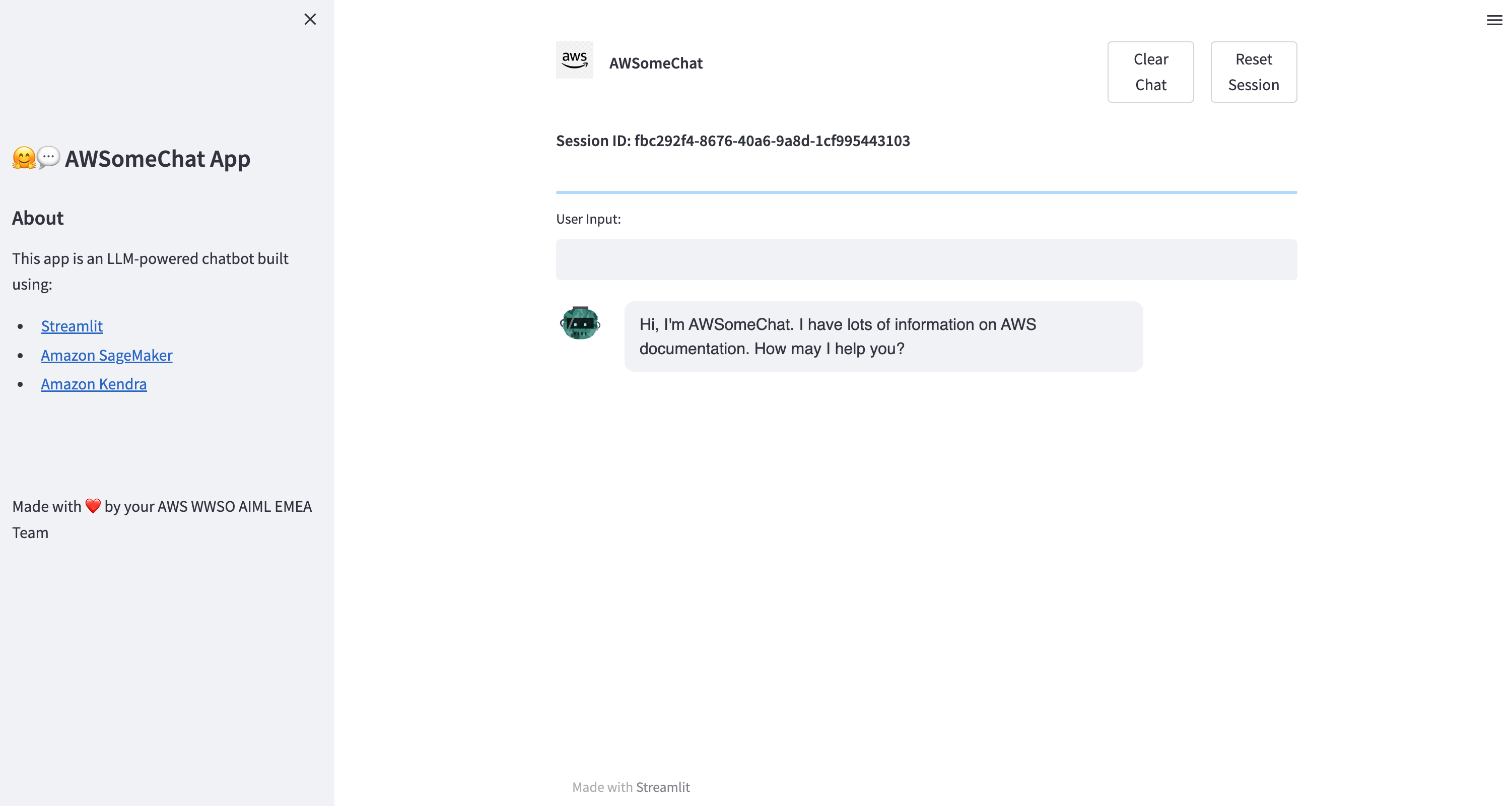The image size is (1512, 806).
Task: Open the hamburger menu at top right
Action: pos(1494,21)
